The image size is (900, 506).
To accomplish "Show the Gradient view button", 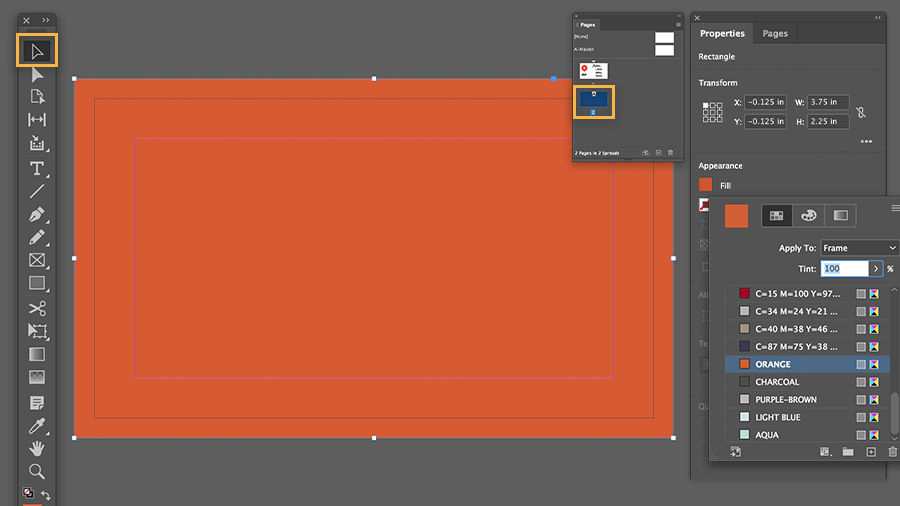I will click(840, 216).
